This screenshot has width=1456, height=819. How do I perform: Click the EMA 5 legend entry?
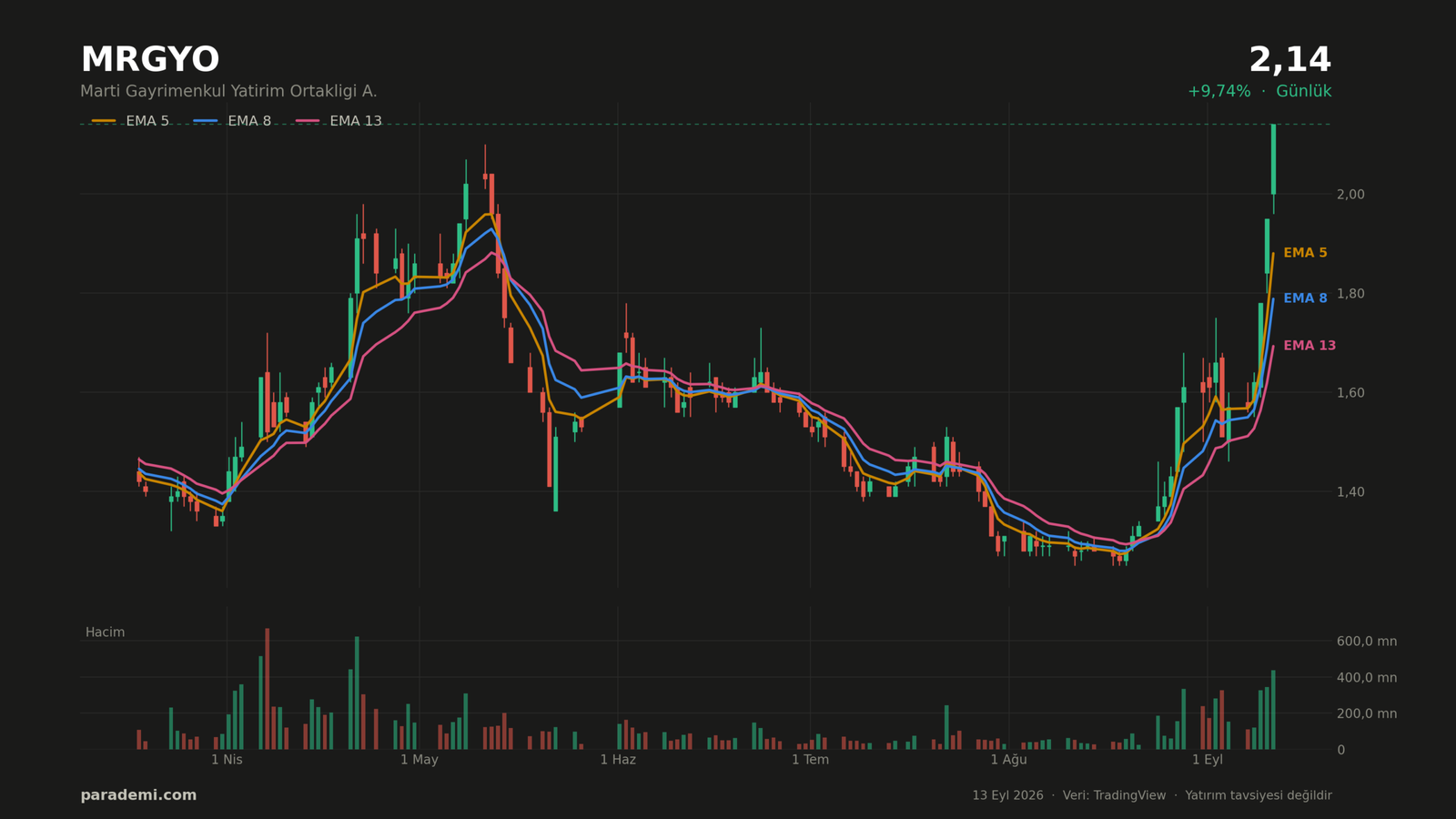point(130,121)
